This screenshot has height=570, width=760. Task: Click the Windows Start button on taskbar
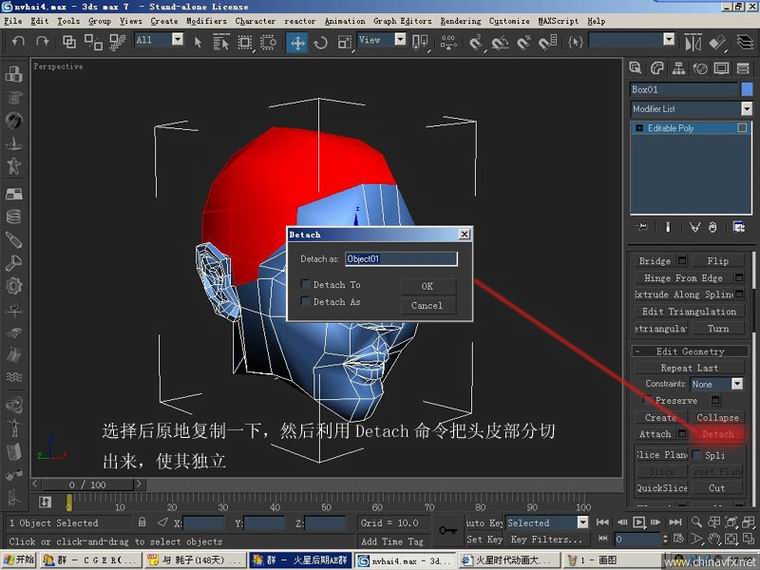tap(19, 560)
